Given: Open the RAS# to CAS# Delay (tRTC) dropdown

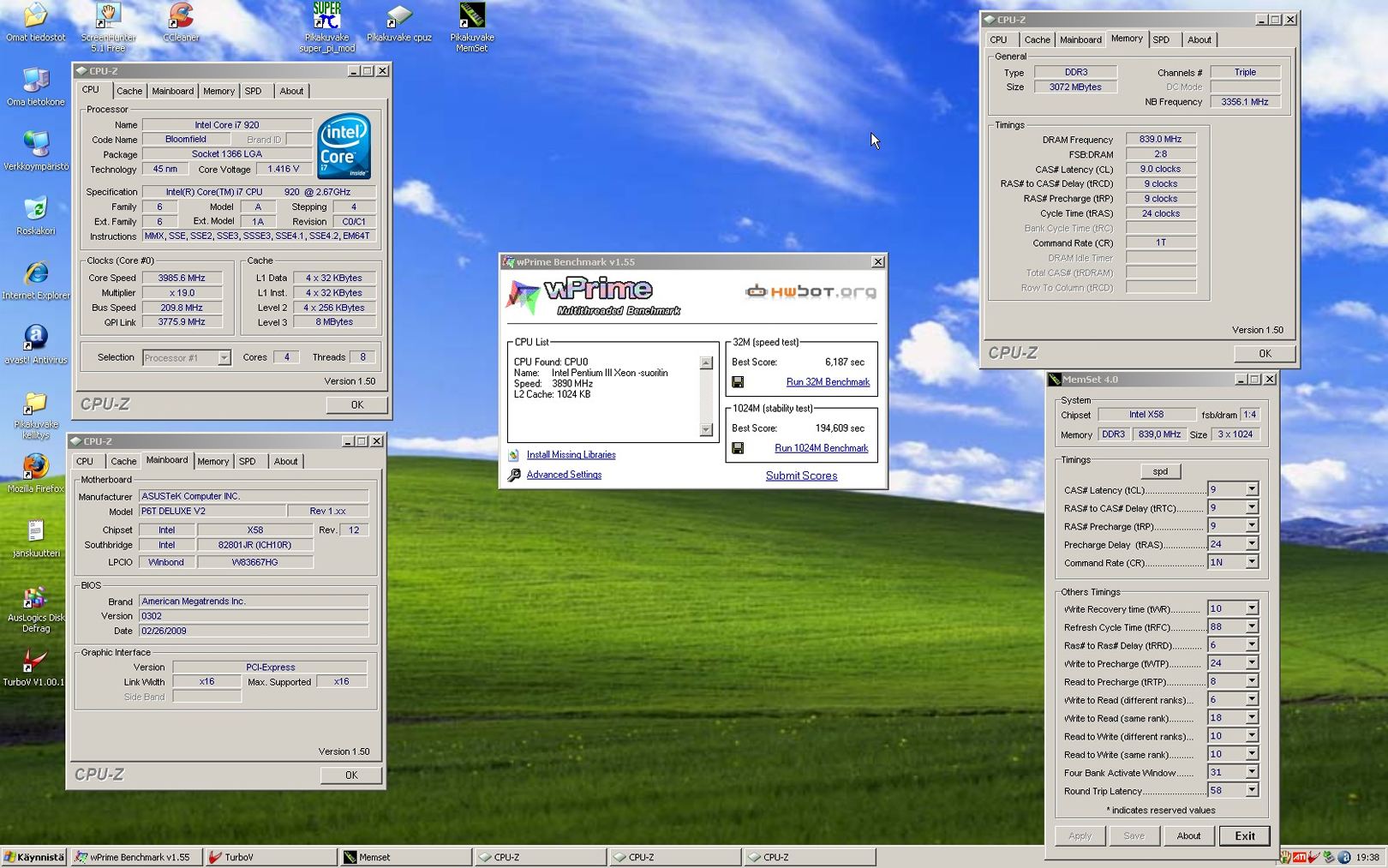Looking at the screenshot, I should pyautogui.click(x=1252, y=508).
